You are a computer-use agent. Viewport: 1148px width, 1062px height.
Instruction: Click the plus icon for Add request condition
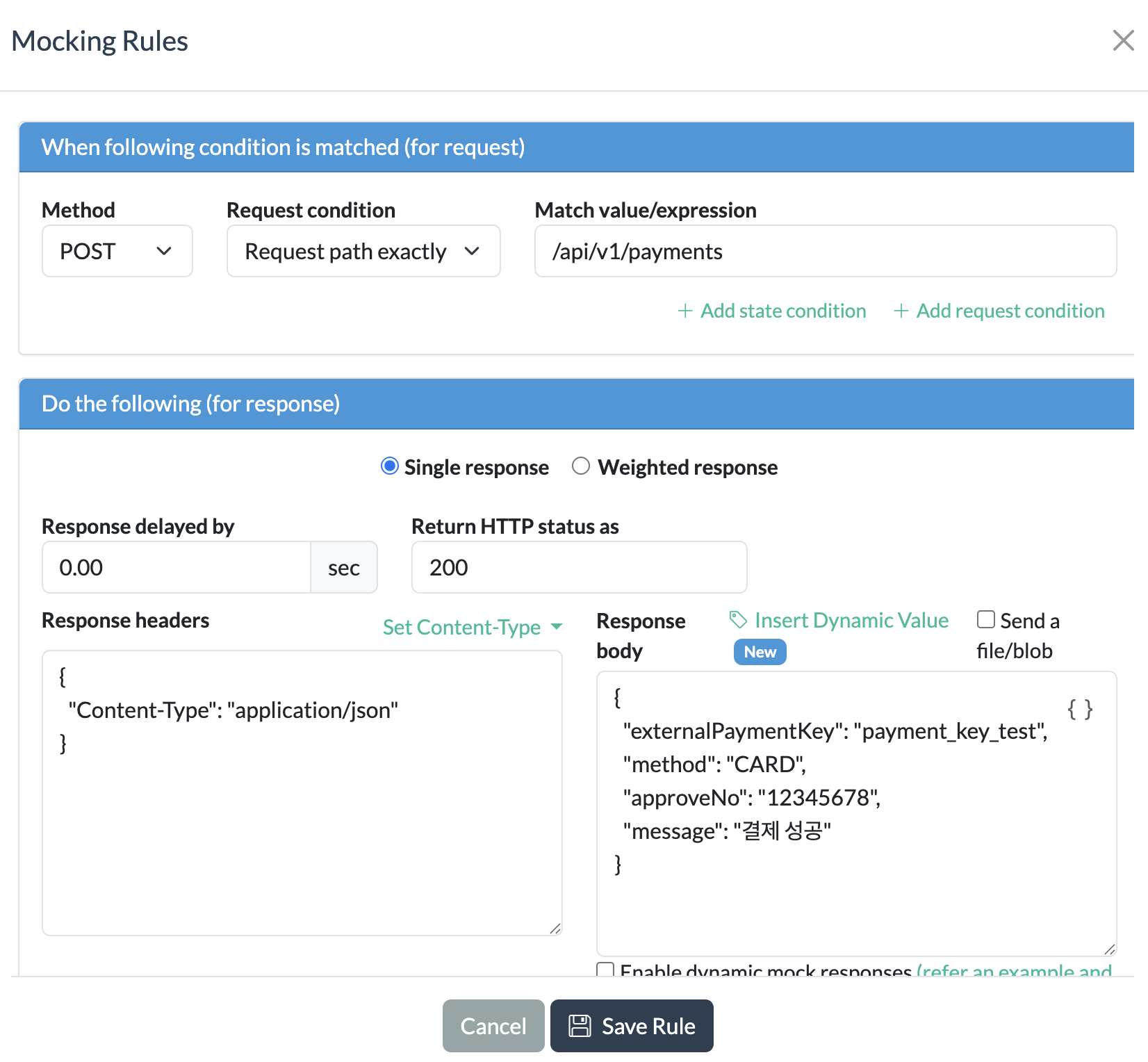(901, 311)
